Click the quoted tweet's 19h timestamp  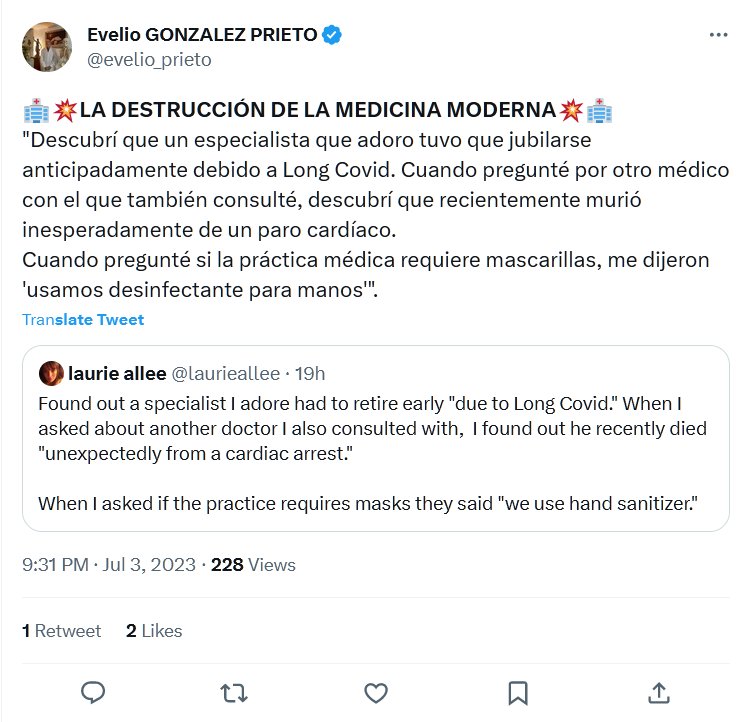point(312,374)
